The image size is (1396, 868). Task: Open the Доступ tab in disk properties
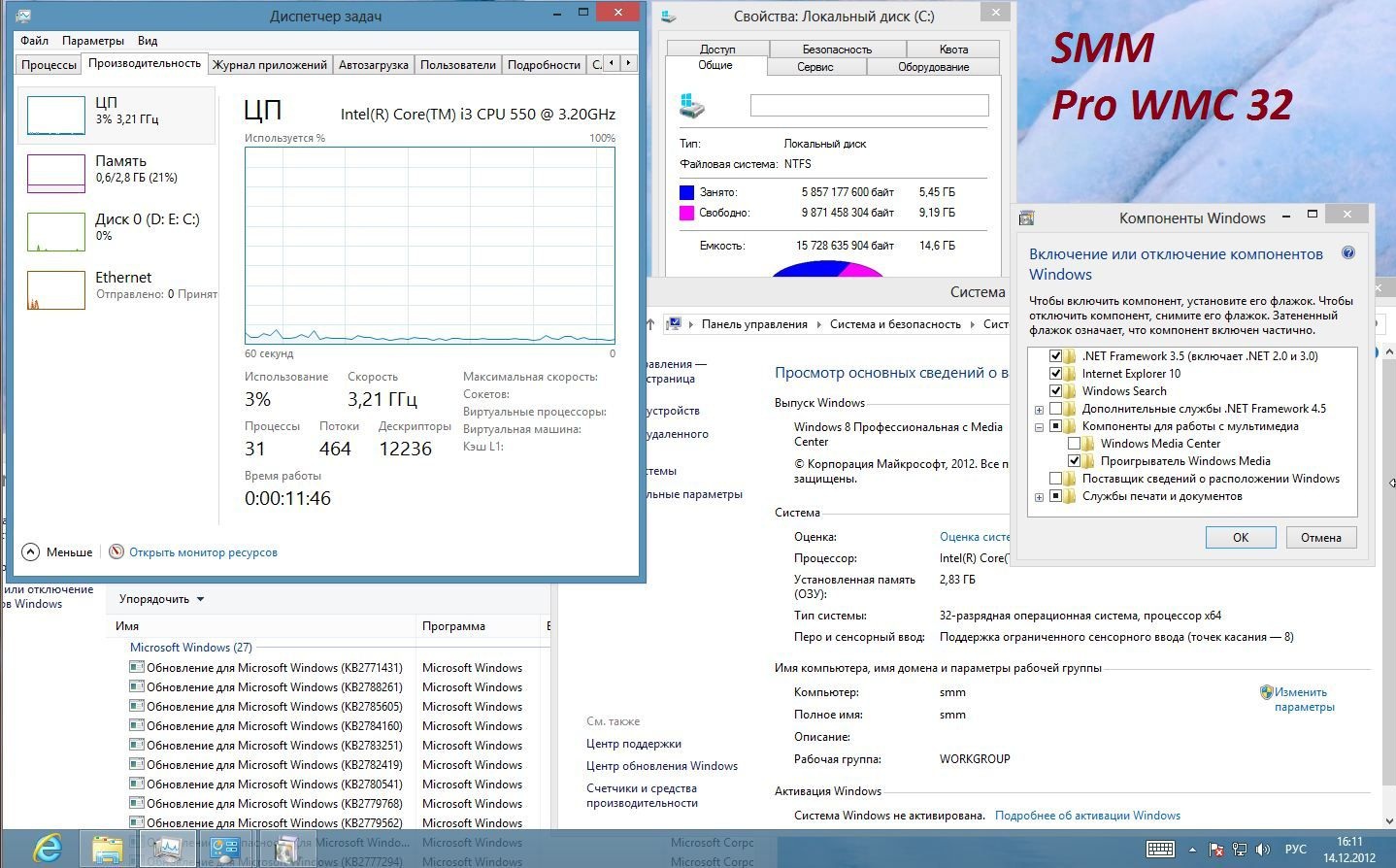point(717,49)
